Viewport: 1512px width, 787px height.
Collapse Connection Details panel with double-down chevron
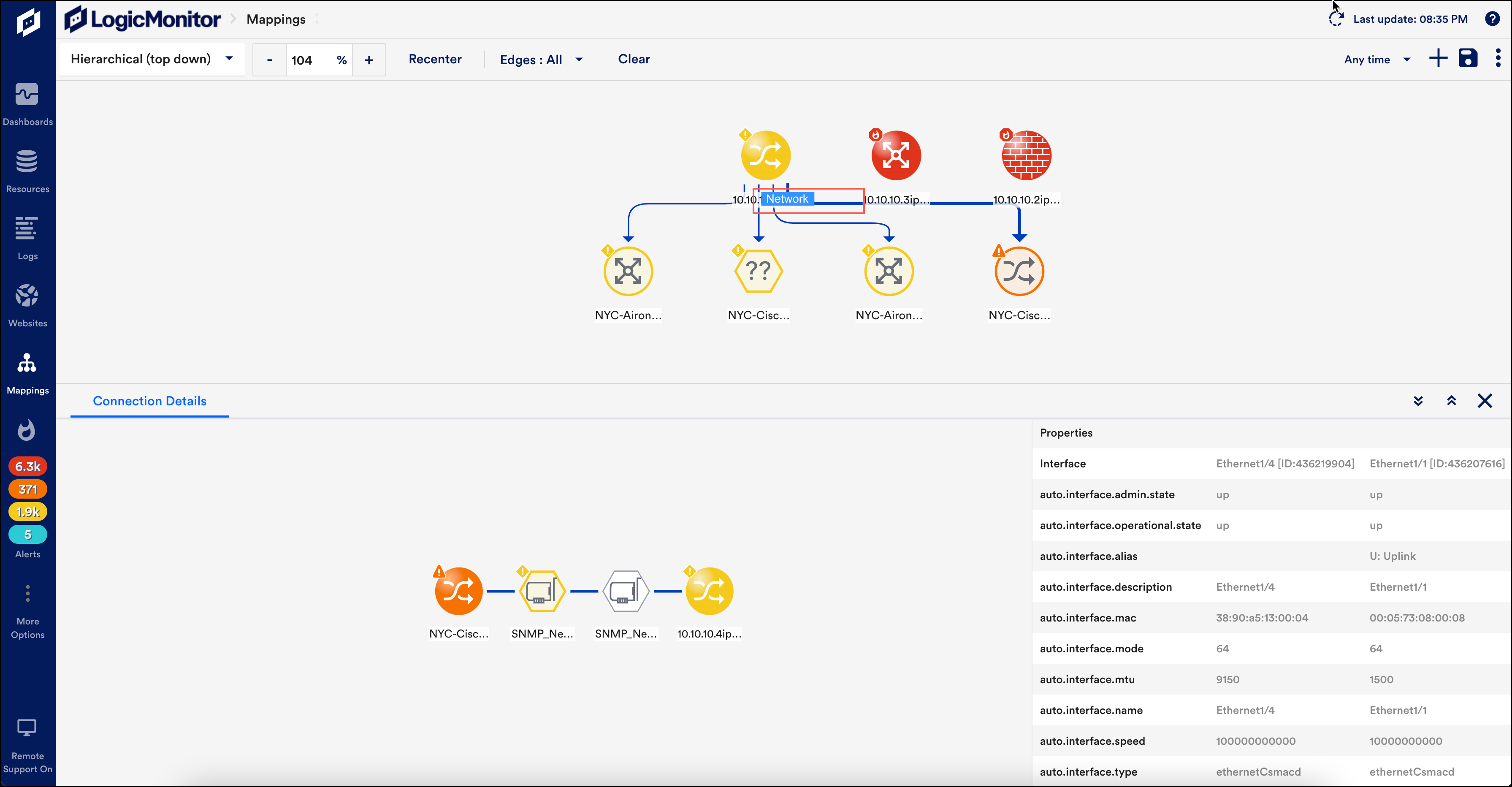(1418, 401)
